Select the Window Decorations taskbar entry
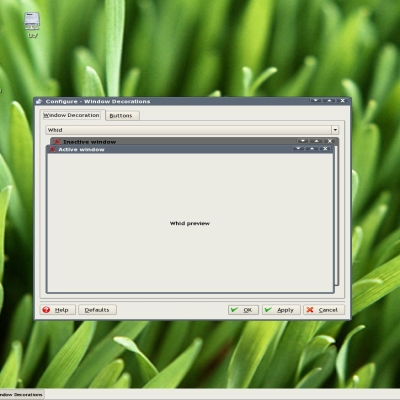The image size is (400, 400). tap(21, 395)
